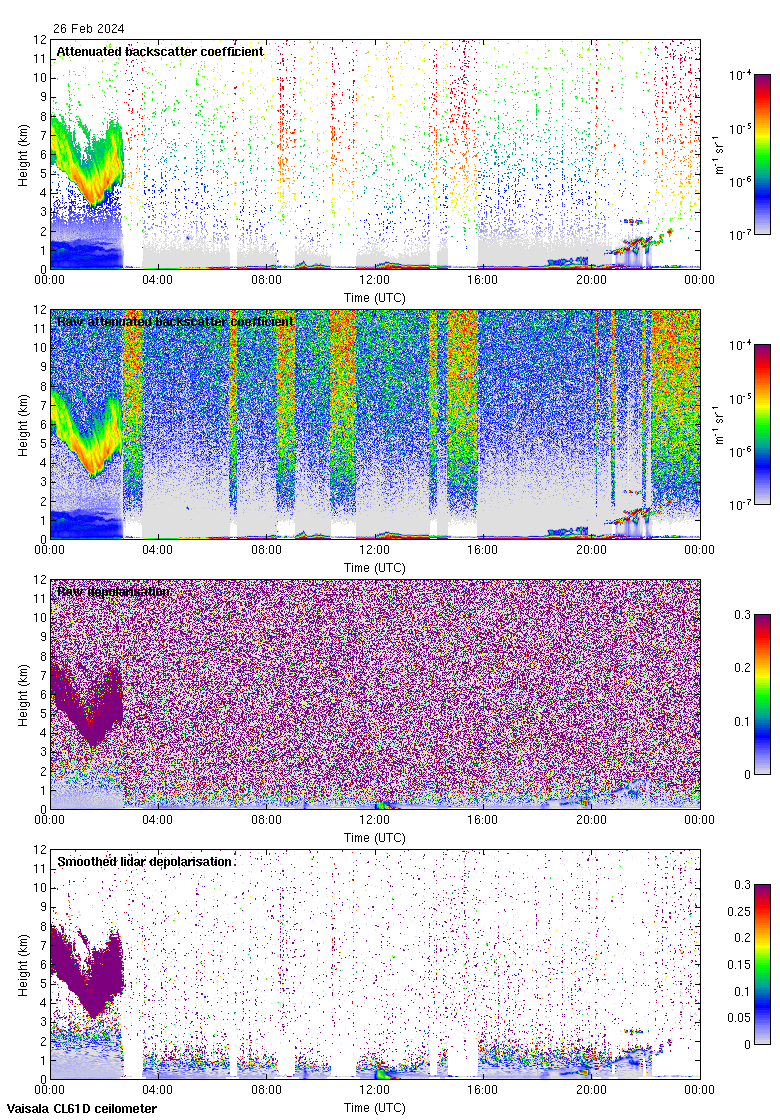Image resolution: width=780 pixels, height=1120 pixels.
Task: Click the smoothed depolarisation colorbar at the bottom
Action: coord(762,964)
